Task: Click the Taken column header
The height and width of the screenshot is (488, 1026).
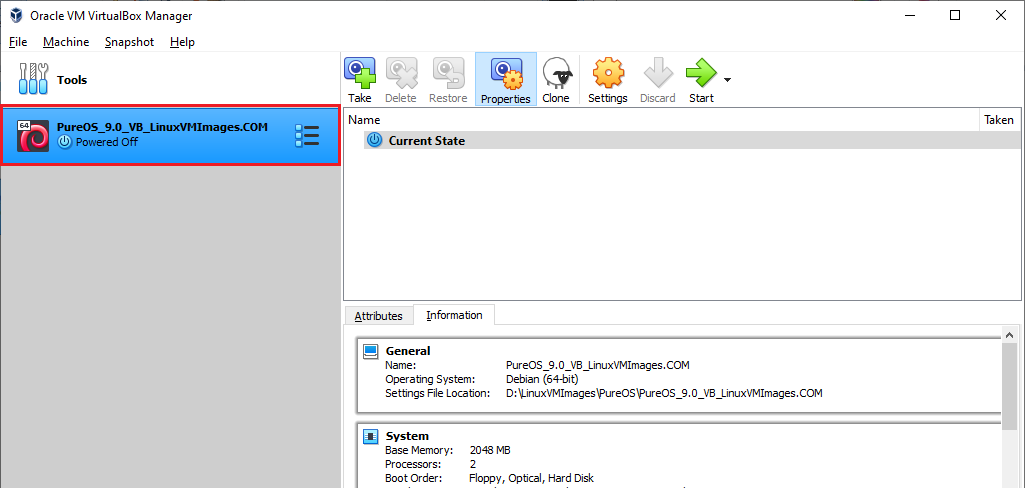Action: coord(1000,120)
